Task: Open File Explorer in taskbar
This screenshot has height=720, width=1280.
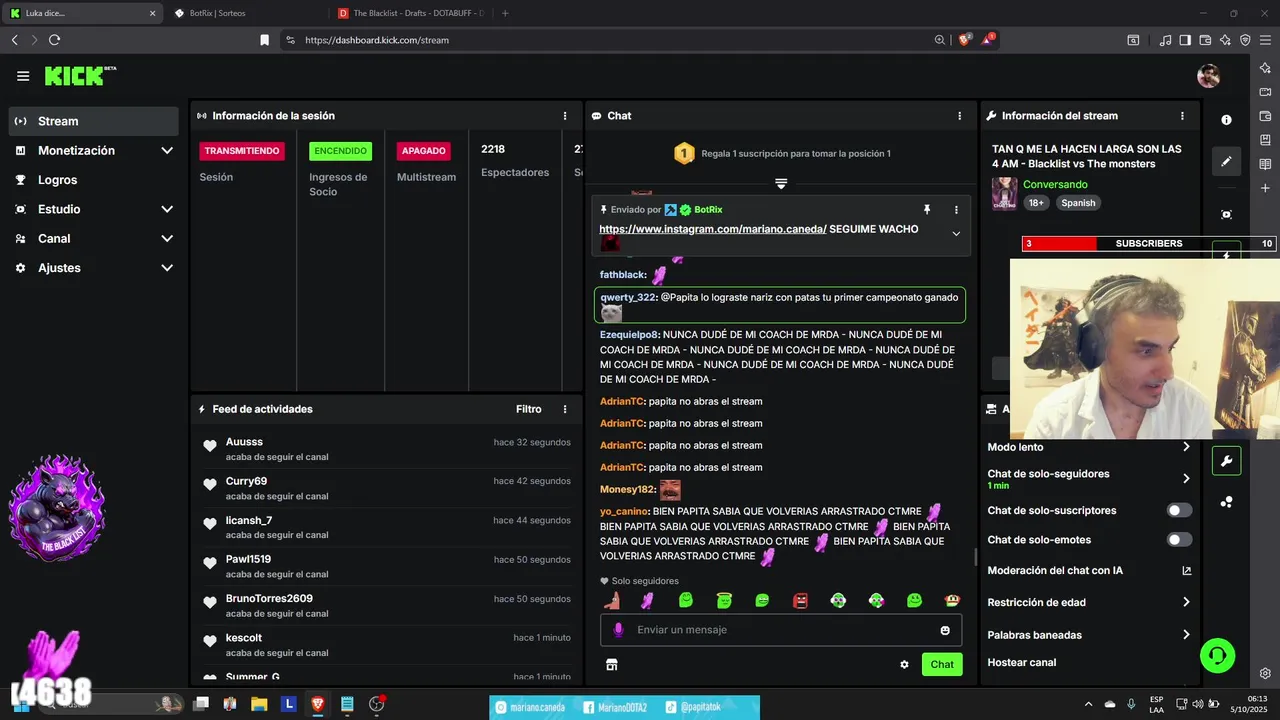Action: tap(259, 704)
